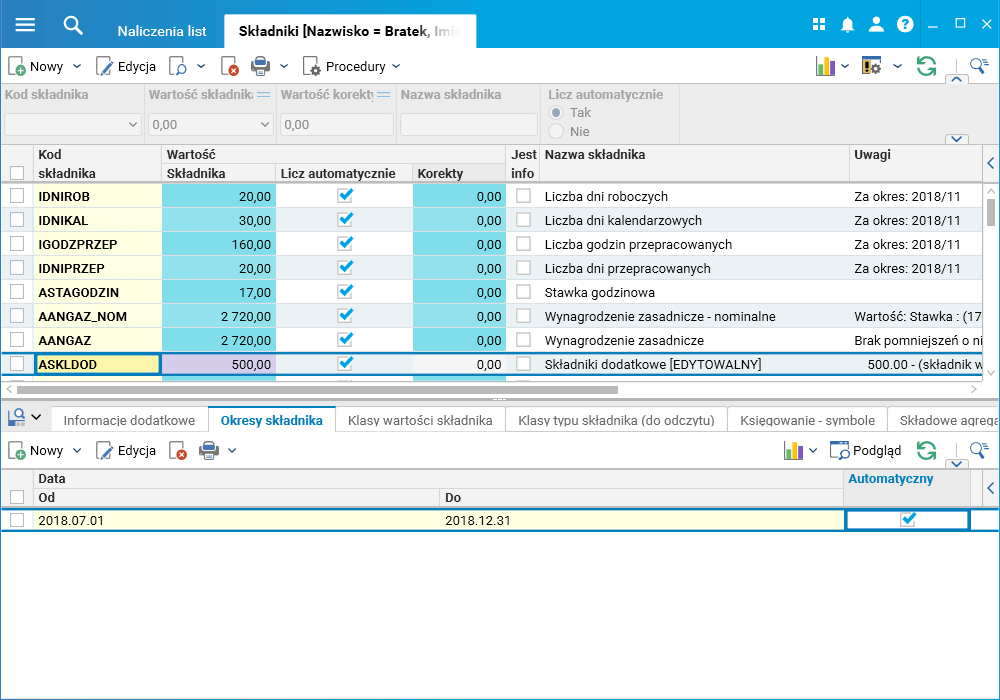Select the 'Nie' radio button

tap(556, 131)
